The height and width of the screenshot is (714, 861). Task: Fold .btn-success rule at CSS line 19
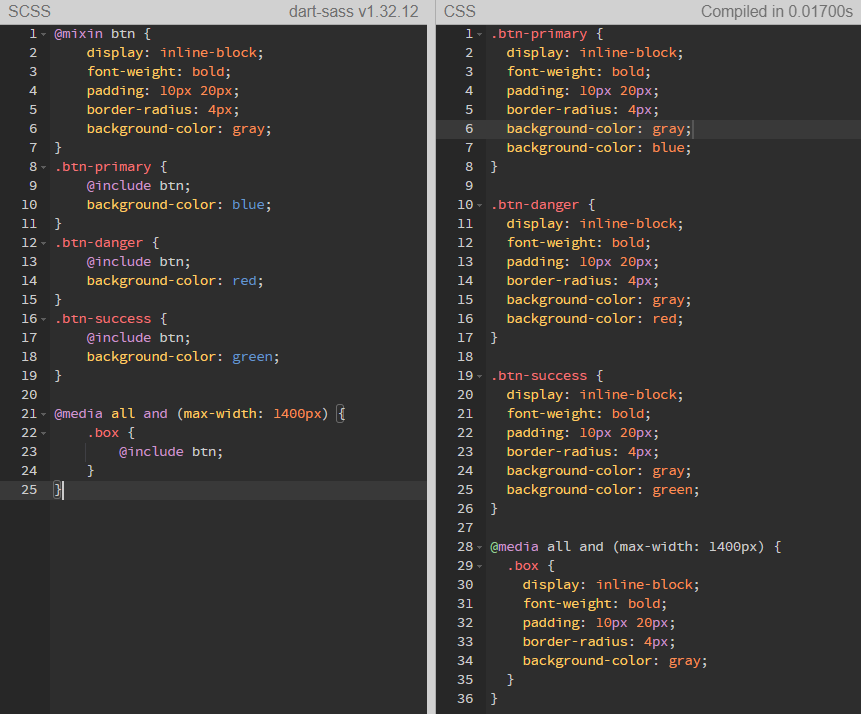coord(479,376)
